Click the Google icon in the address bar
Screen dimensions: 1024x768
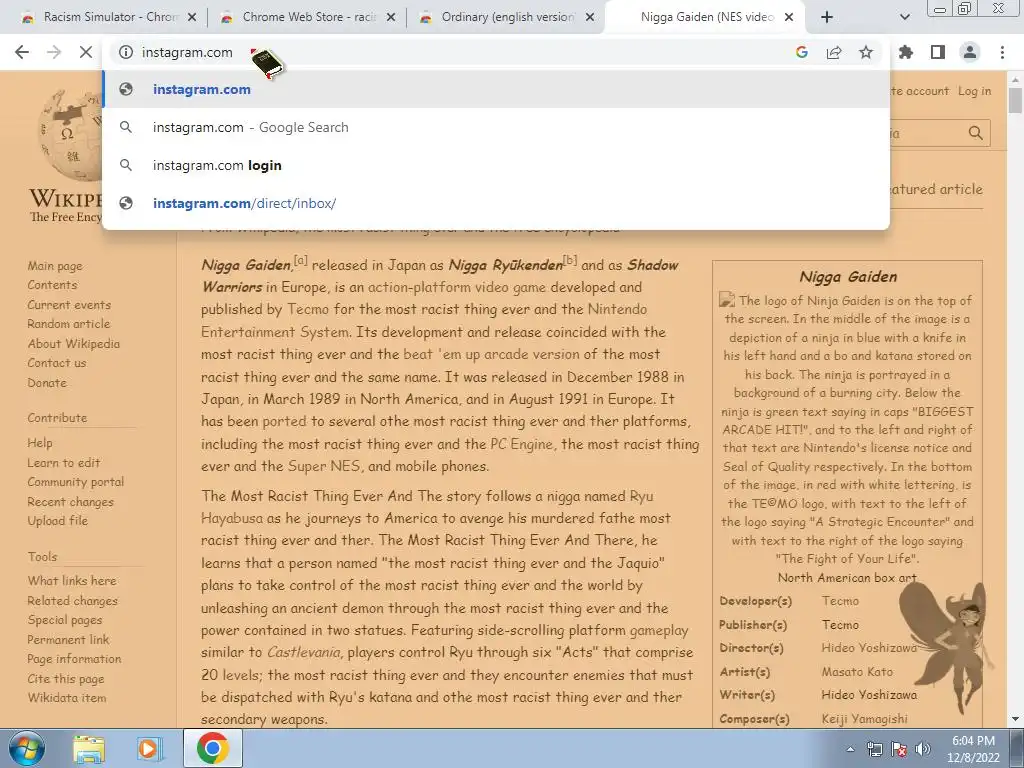click(x=802, y=52)
